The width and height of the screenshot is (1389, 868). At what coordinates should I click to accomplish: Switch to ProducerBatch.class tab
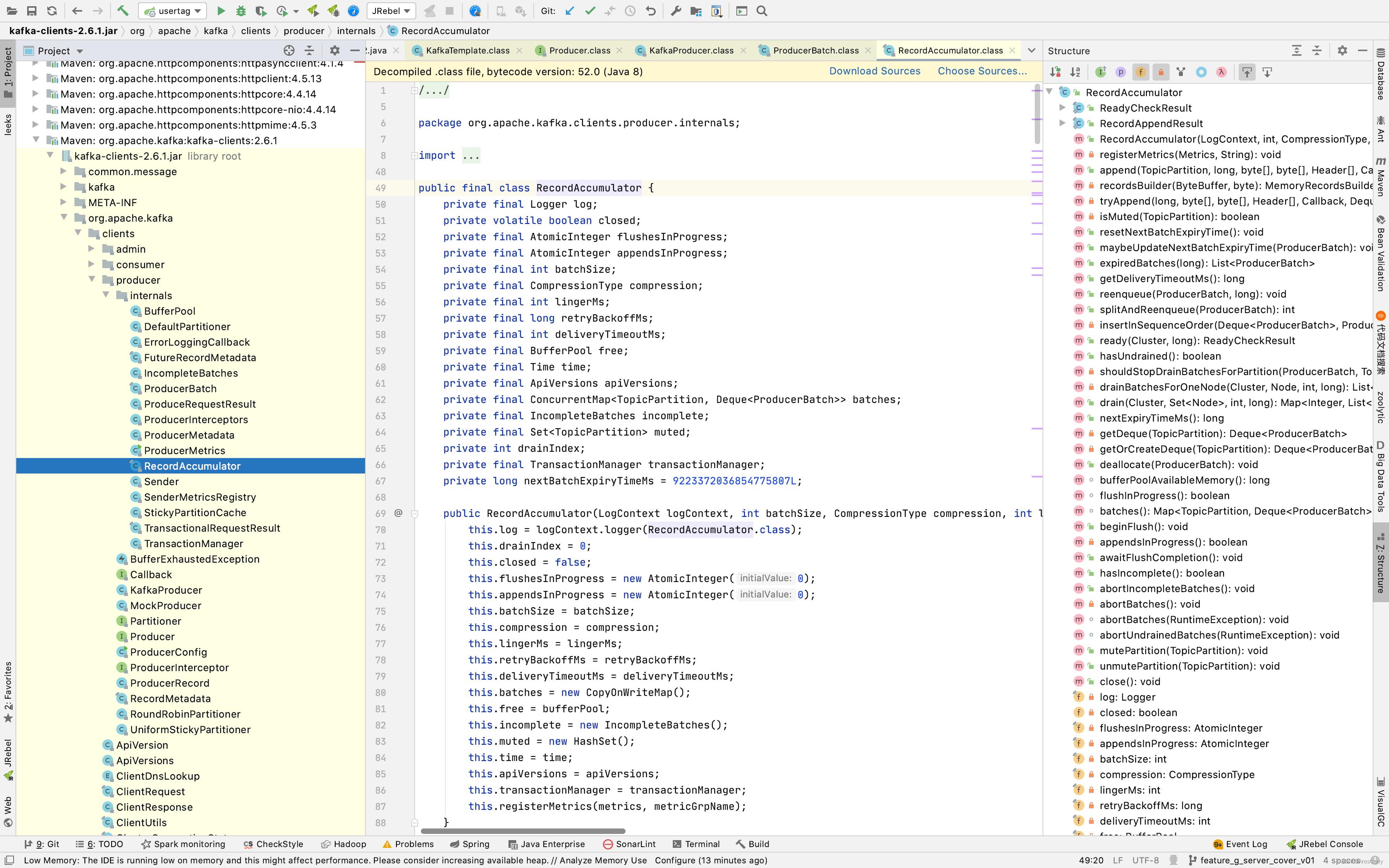815,50
